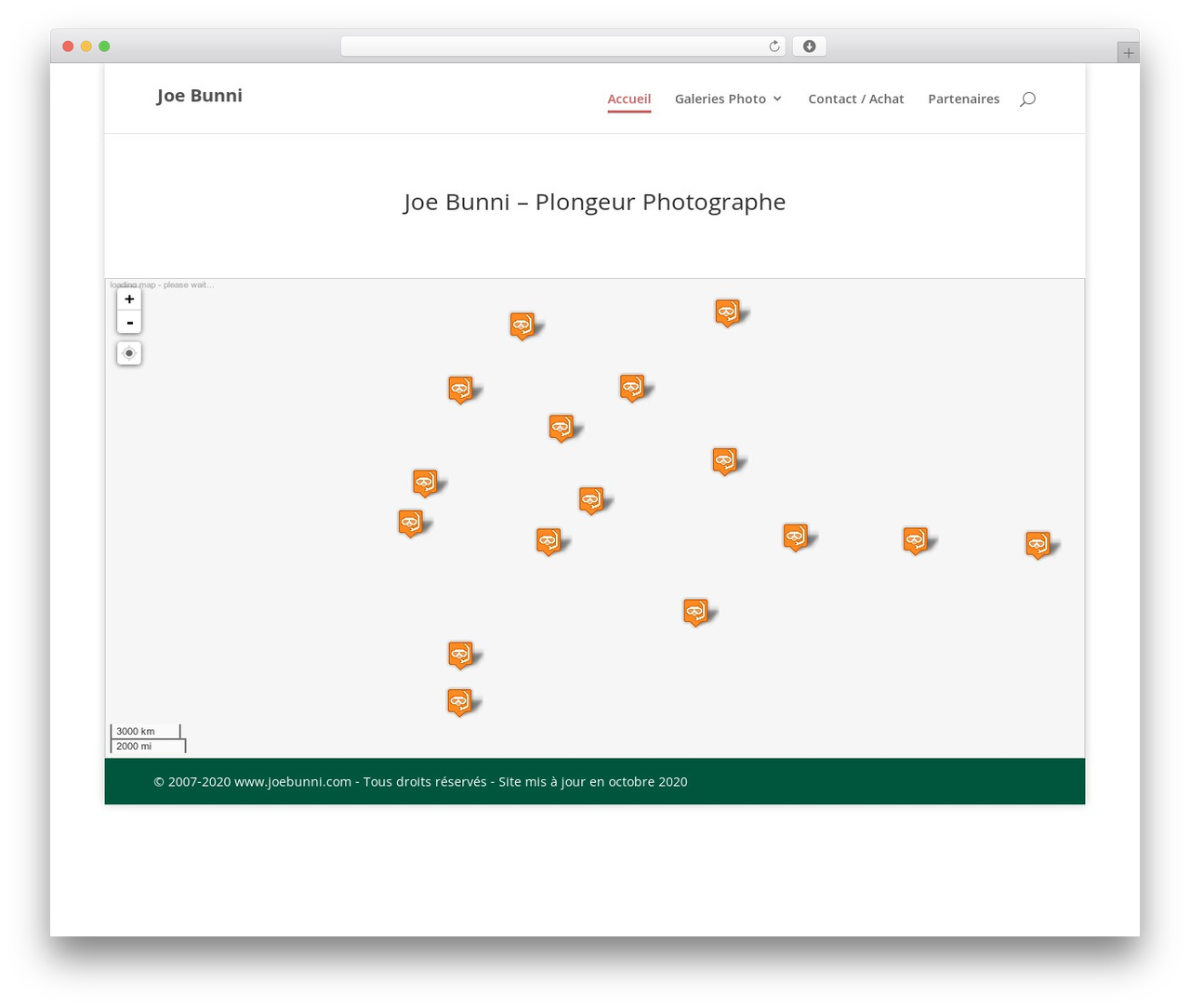Screen dimensions: 1190x1008
Task: Click the Joe Bunni site logo link
Action: 200,95
